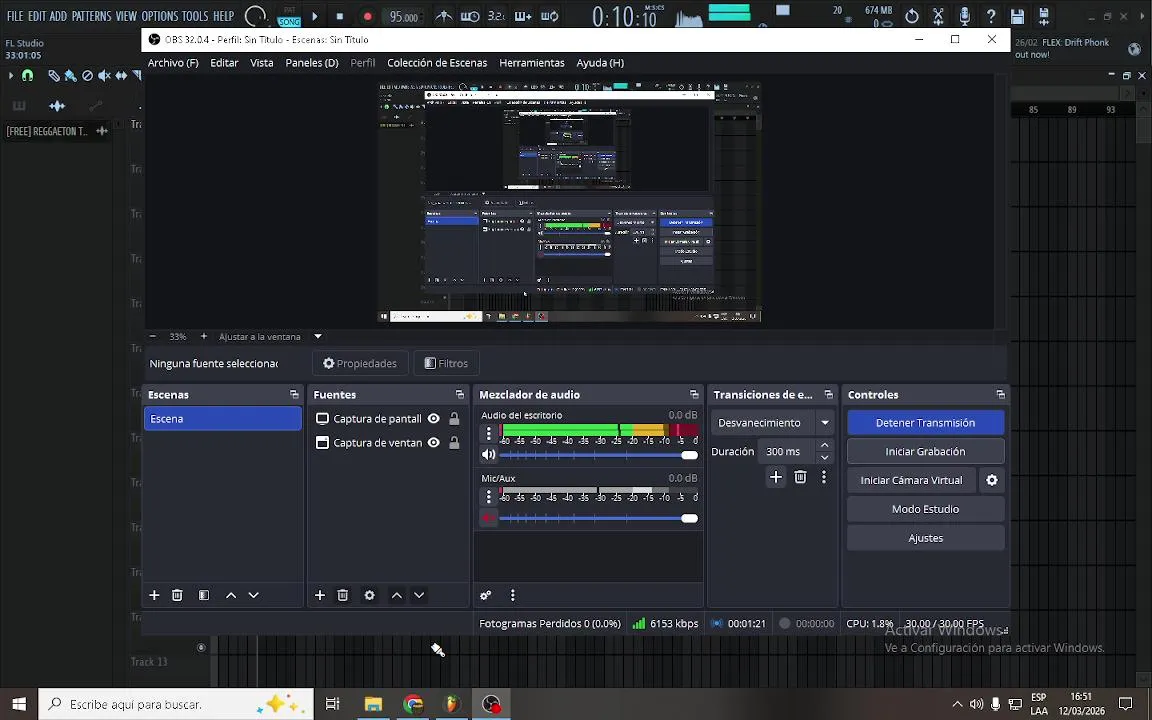This screenshot has width=1152, height=720.
Task: Open transition properties three-dot menu
Action: click(x=824, y=477)
